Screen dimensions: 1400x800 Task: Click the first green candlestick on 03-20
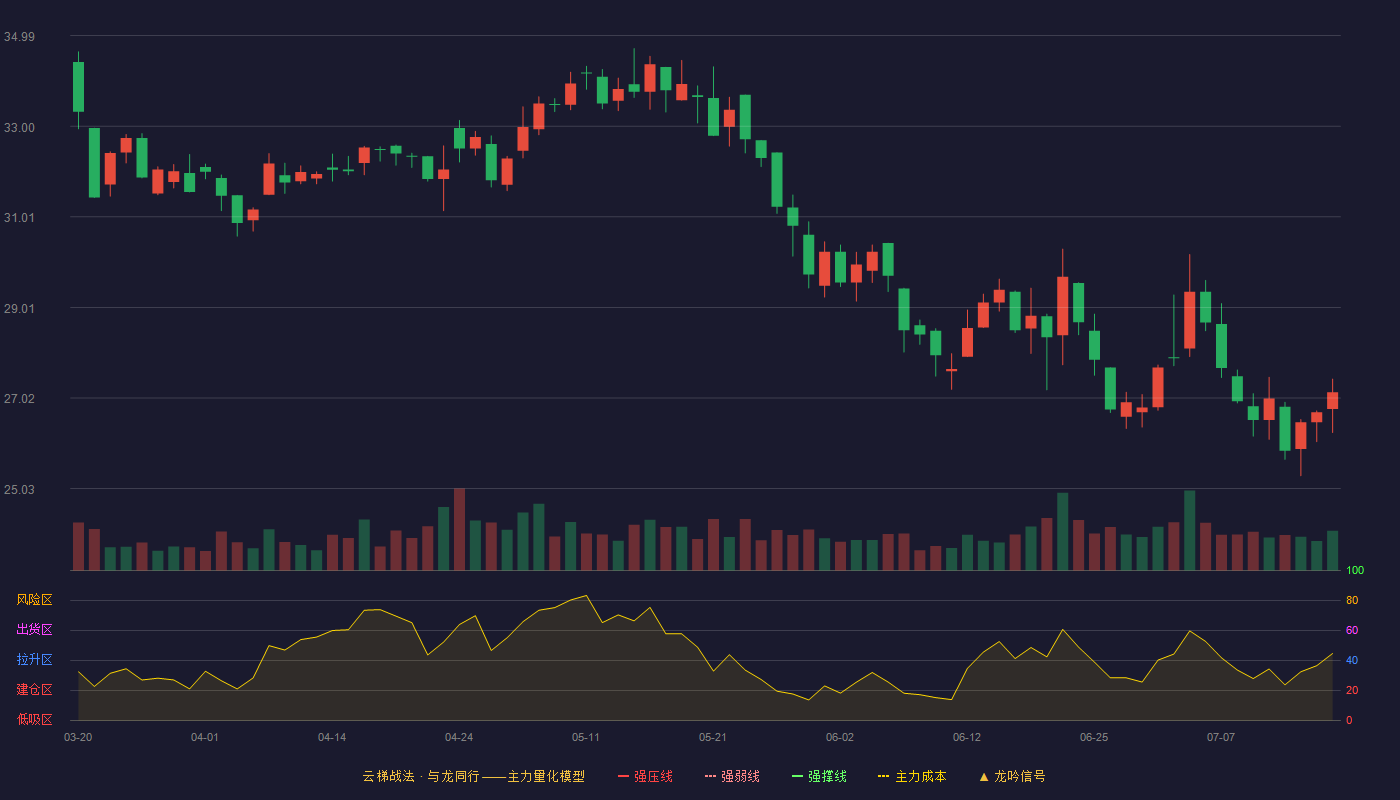click(x=78, y=87)
